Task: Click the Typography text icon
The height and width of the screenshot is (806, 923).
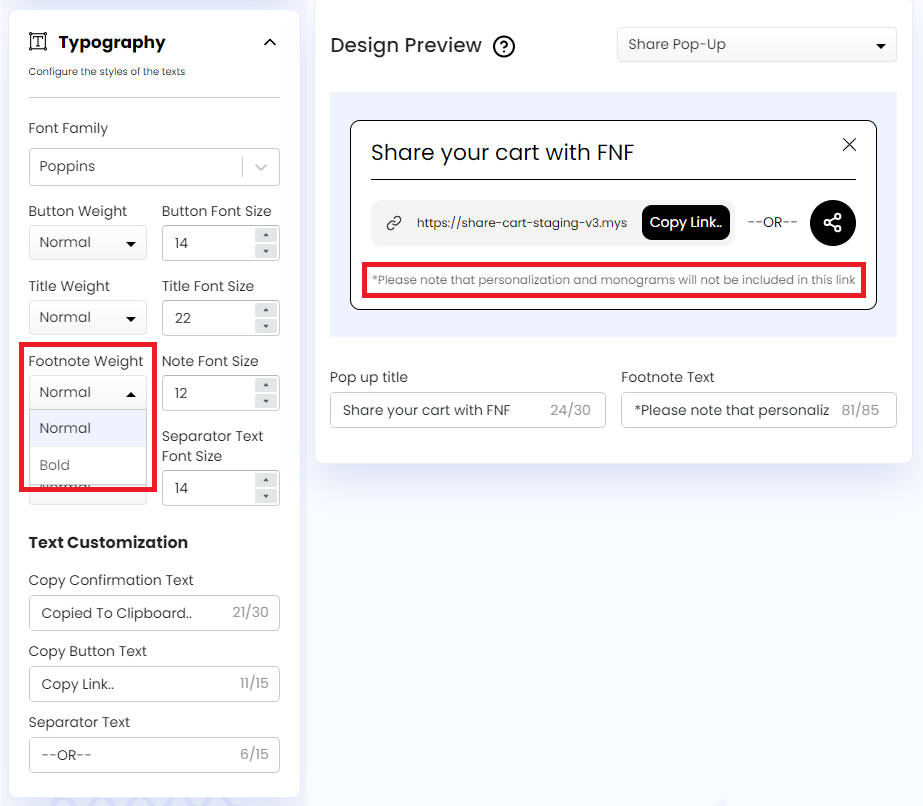Action: 38,42
